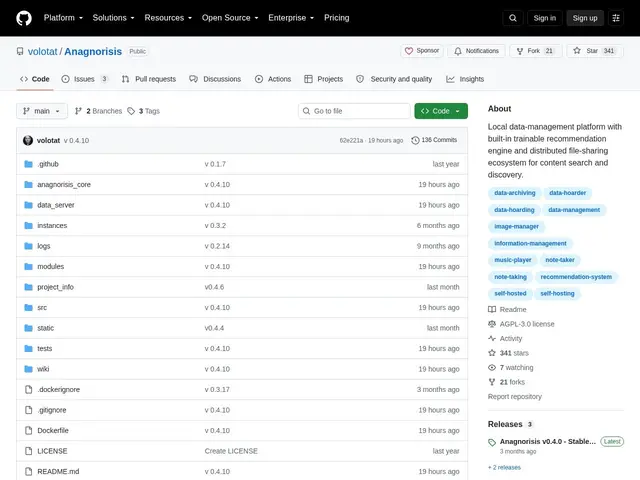Expand the Enterprise menu

click(291, 18)
